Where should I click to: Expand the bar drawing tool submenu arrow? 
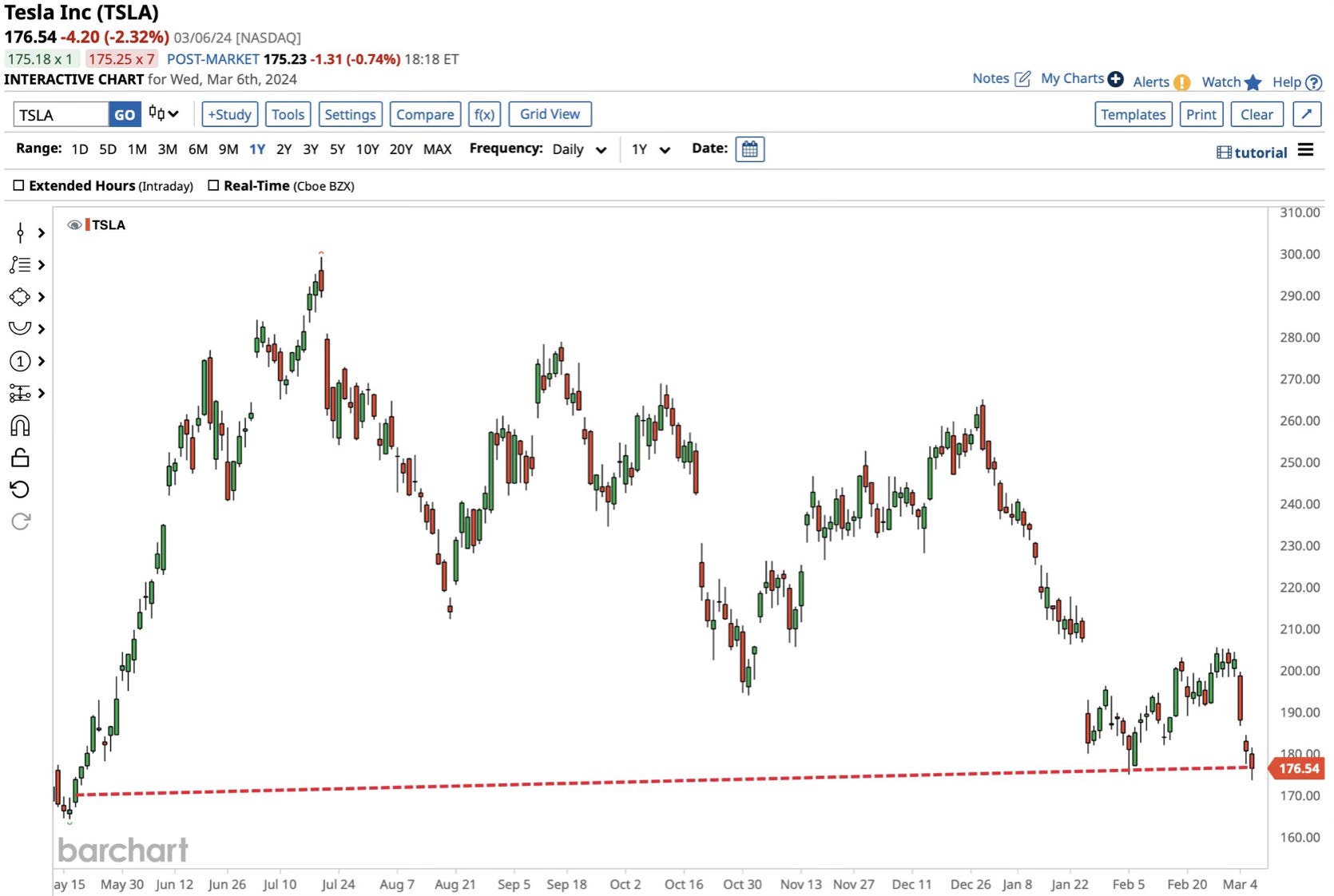42,233
